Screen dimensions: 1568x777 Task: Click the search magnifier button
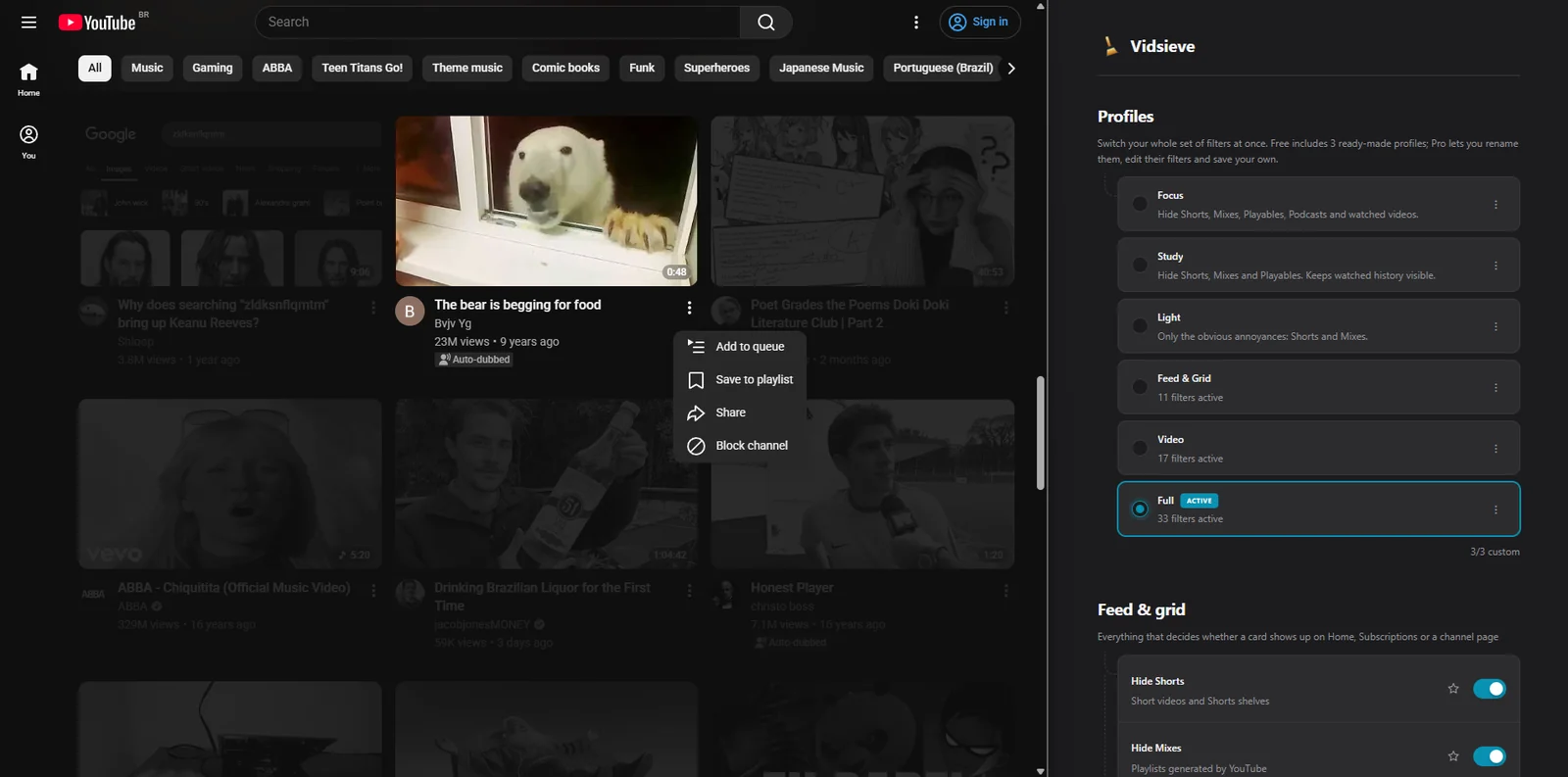[766, 22]
